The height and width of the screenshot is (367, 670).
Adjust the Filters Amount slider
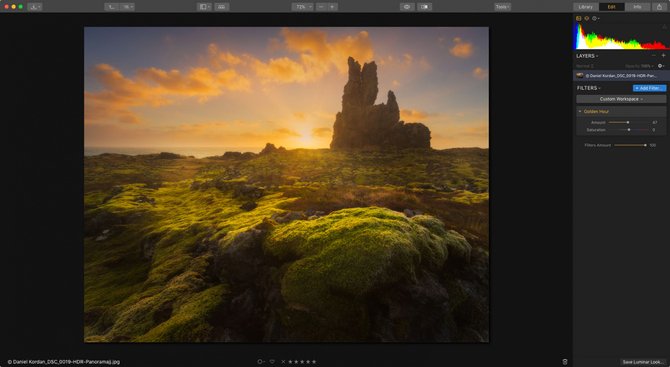click(630, 145)
